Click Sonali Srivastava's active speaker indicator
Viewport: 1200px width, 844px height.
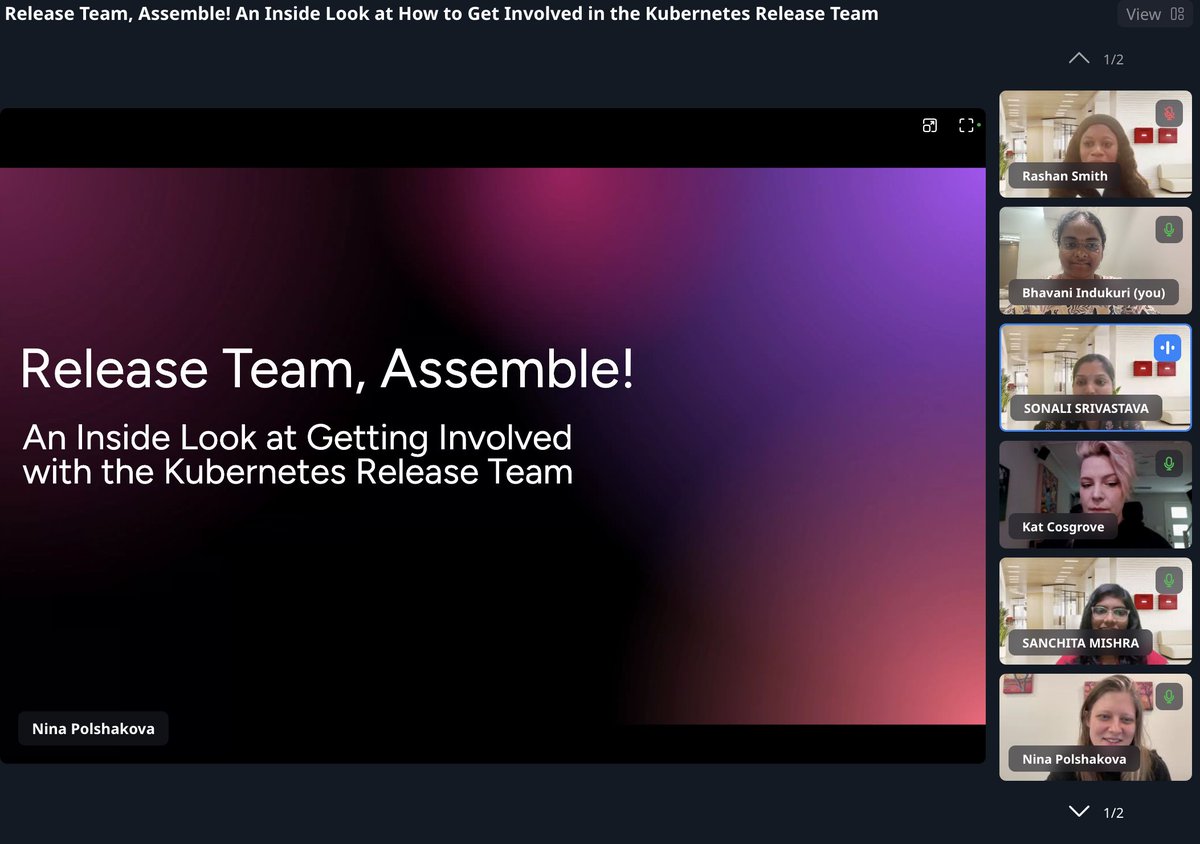pyautogui.click(x=1168, y=347)
